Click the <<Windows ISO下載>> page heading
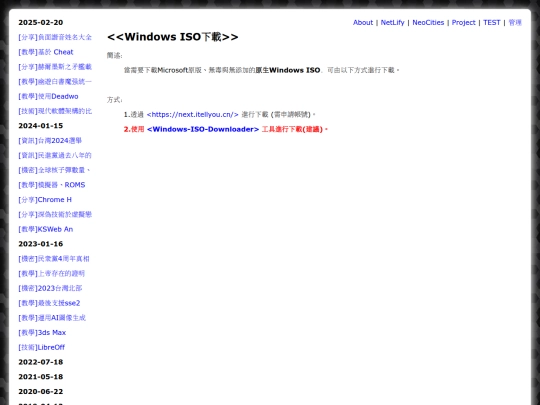The image size is (540, 405). [x=173, y=37]
